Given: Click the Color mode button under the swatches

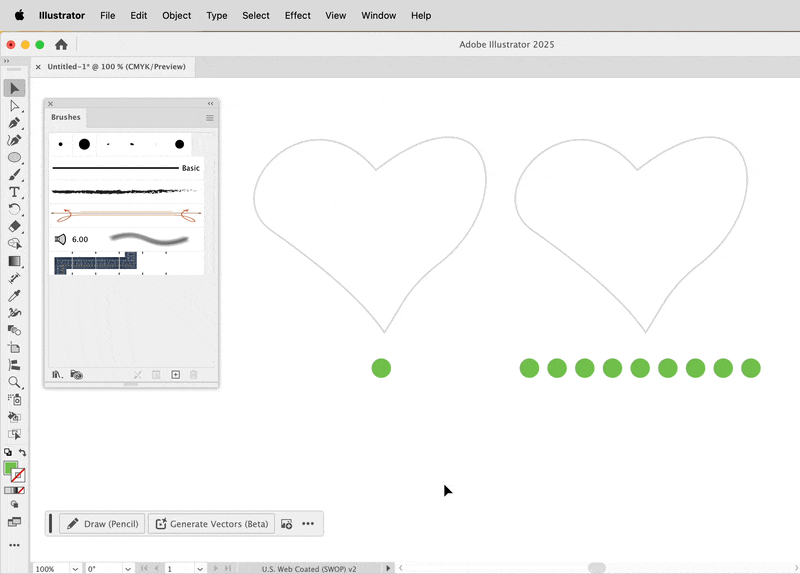Looking at the screenshot, I should pyautogui.click(x=7, y=490).
